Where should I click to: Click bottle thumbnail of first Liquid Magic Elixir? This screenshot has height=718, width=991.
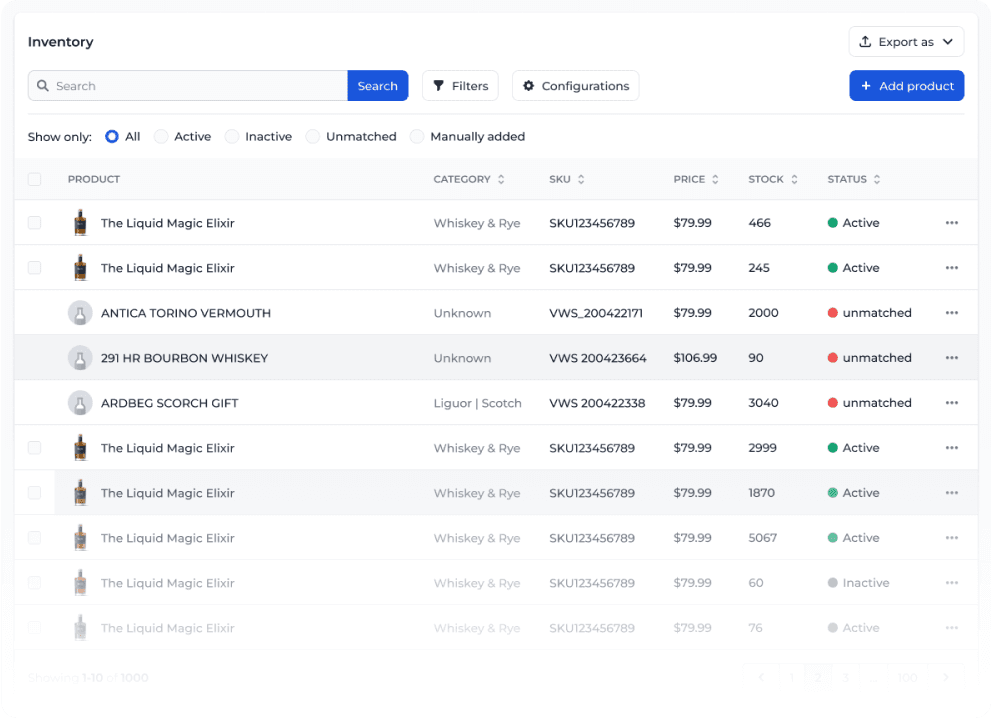click(x=80, y=223)
